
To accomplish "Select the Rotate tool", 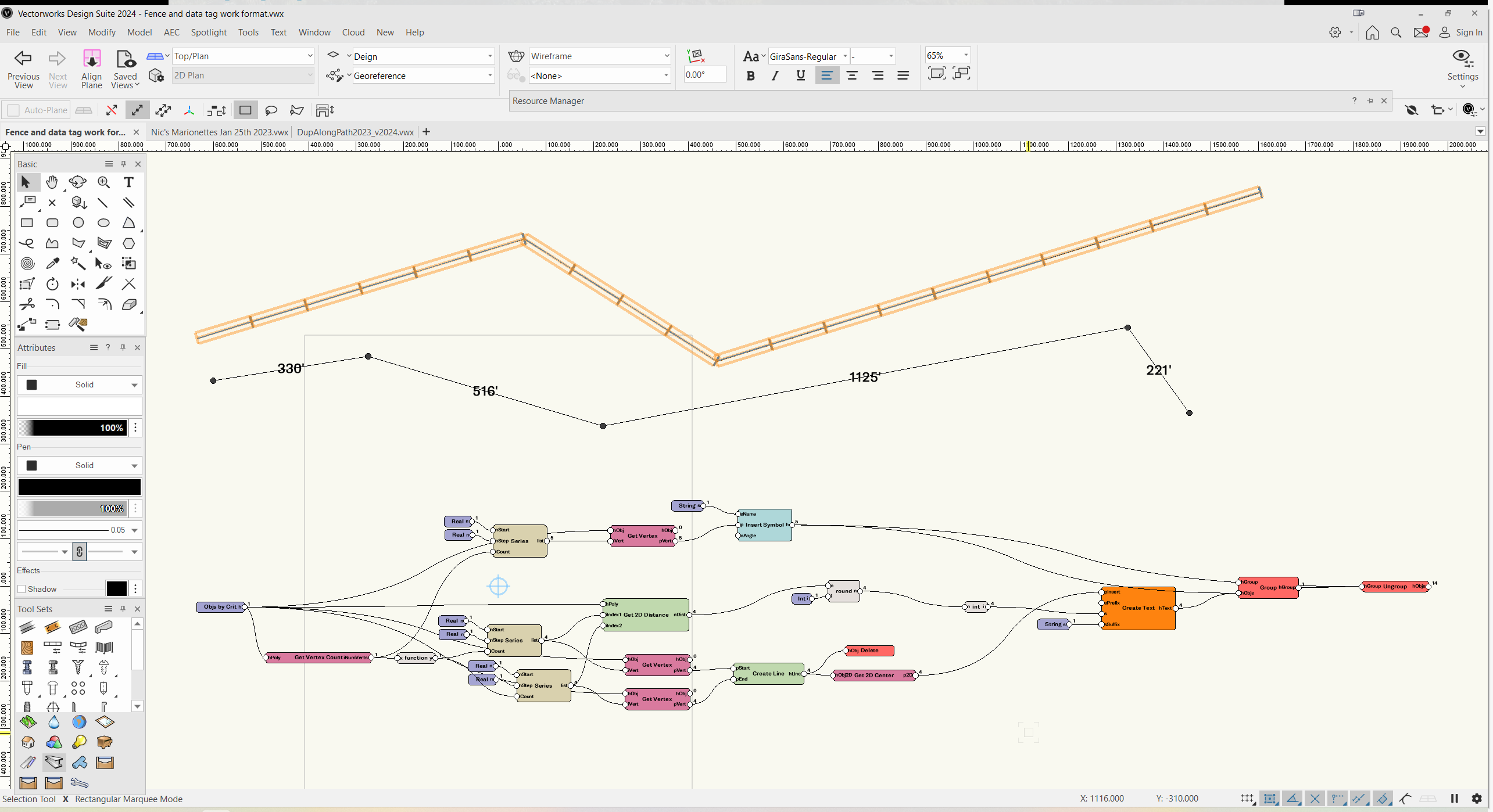I will click(x=52, y=283).
